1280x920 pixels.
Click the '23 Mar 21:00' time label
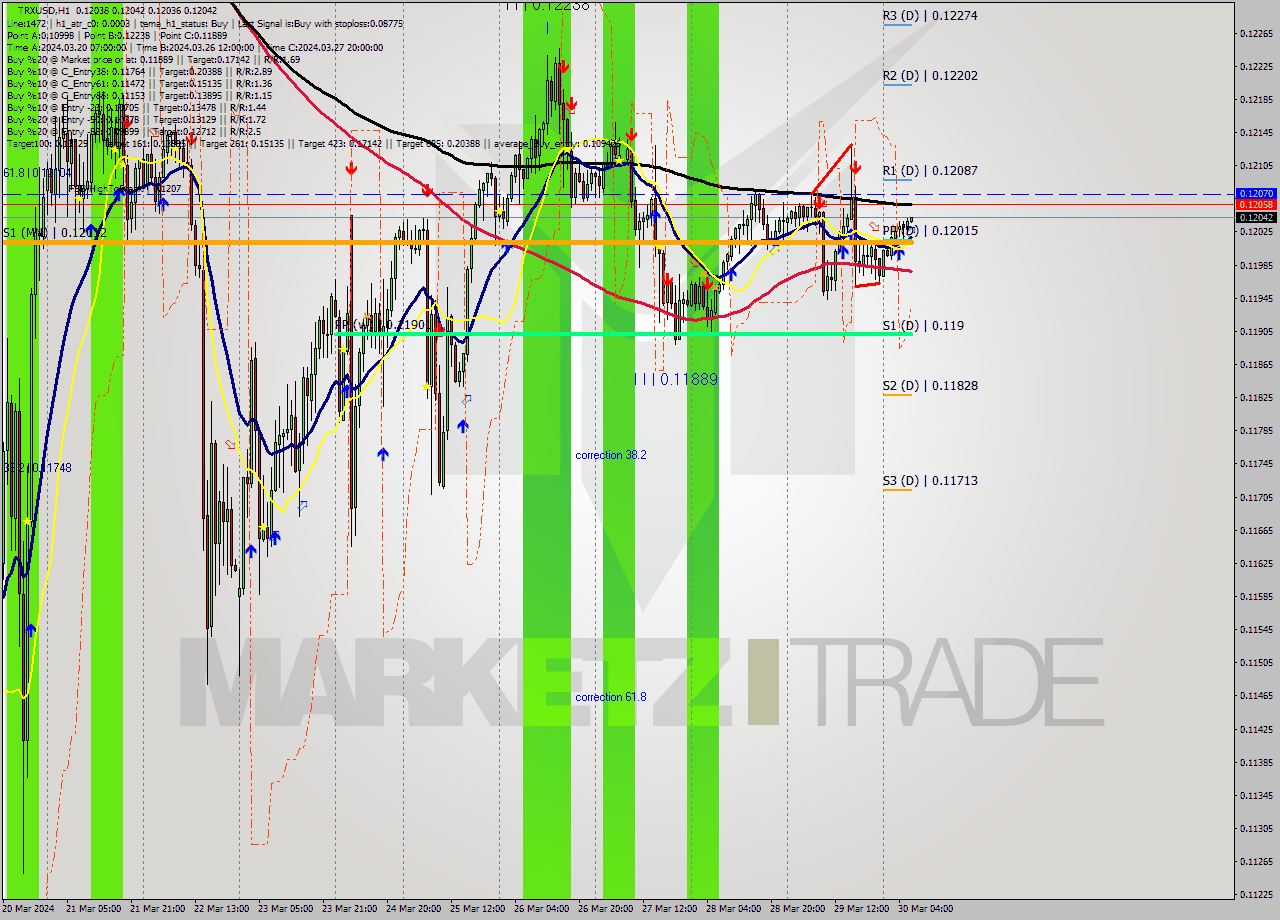[350, 909]
